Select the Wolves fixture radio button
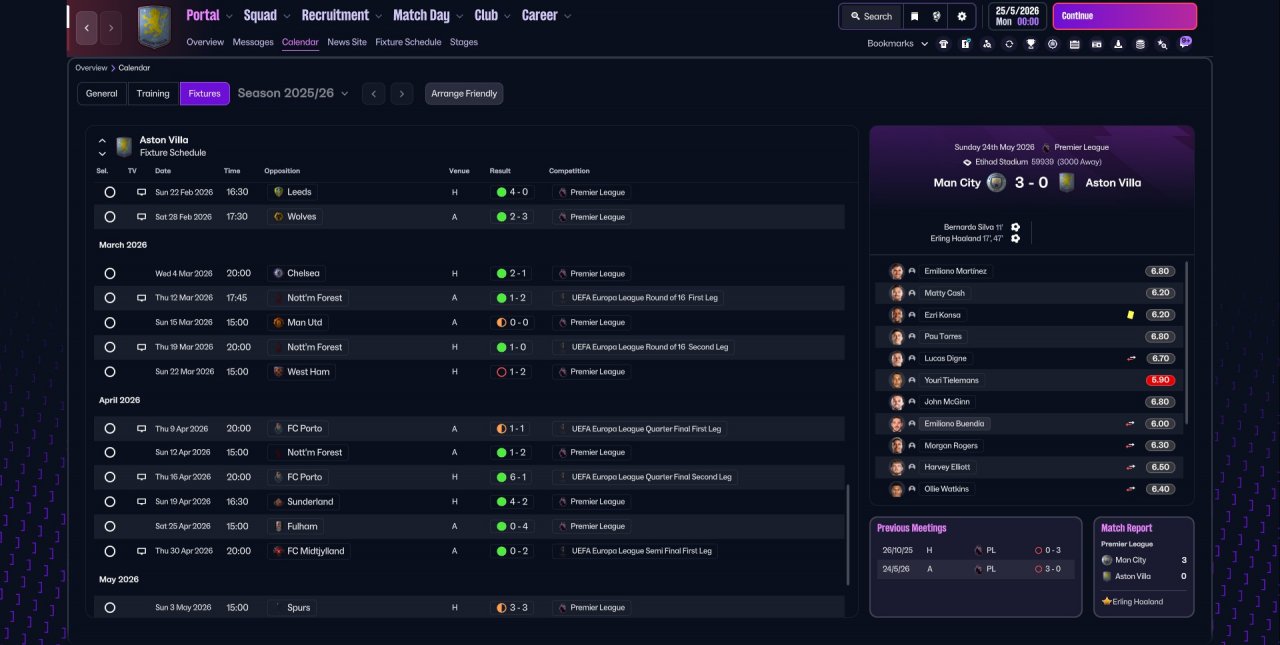1280x645 pixels. [110, 217]
